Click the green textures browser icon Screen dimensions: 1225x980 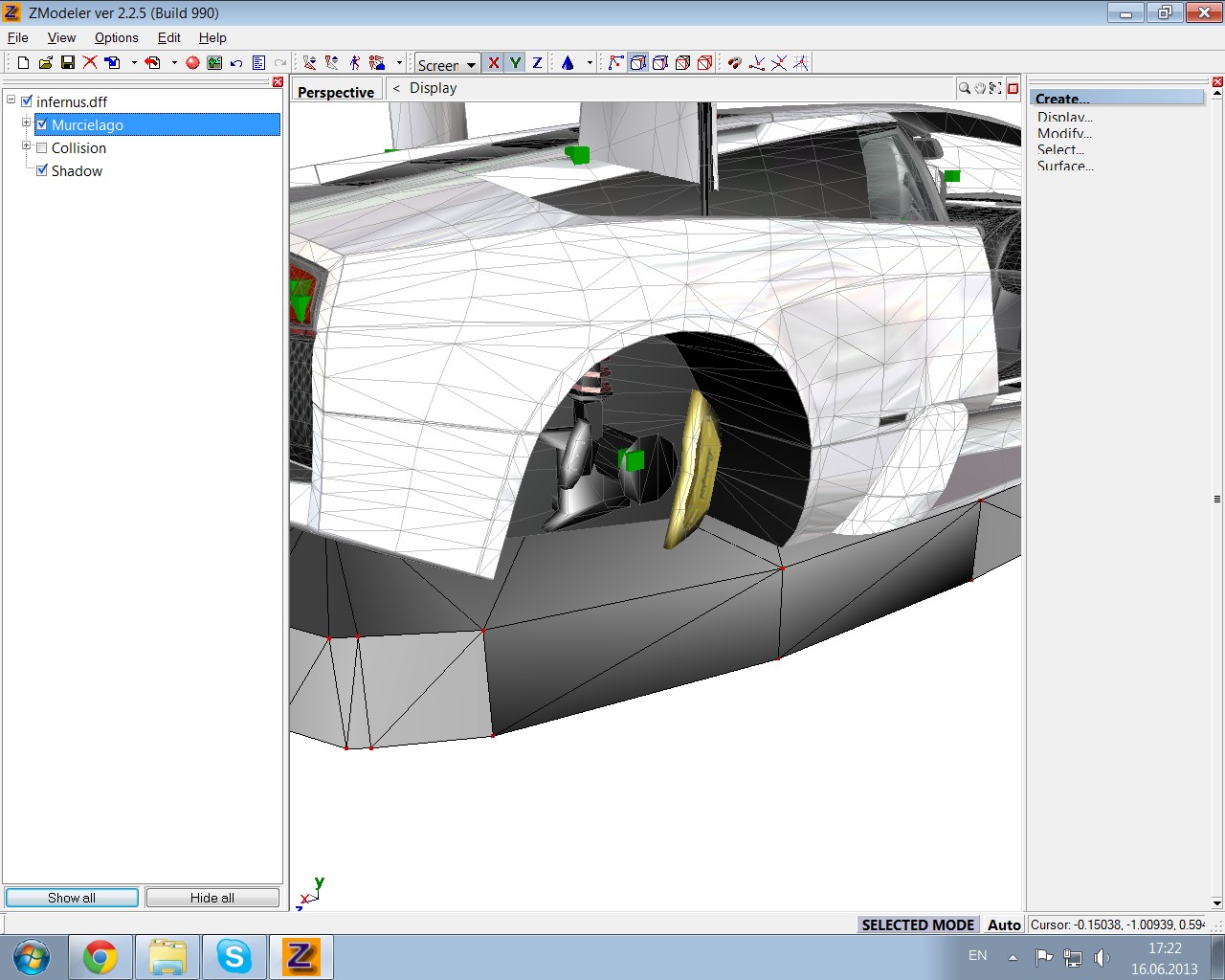214,63
